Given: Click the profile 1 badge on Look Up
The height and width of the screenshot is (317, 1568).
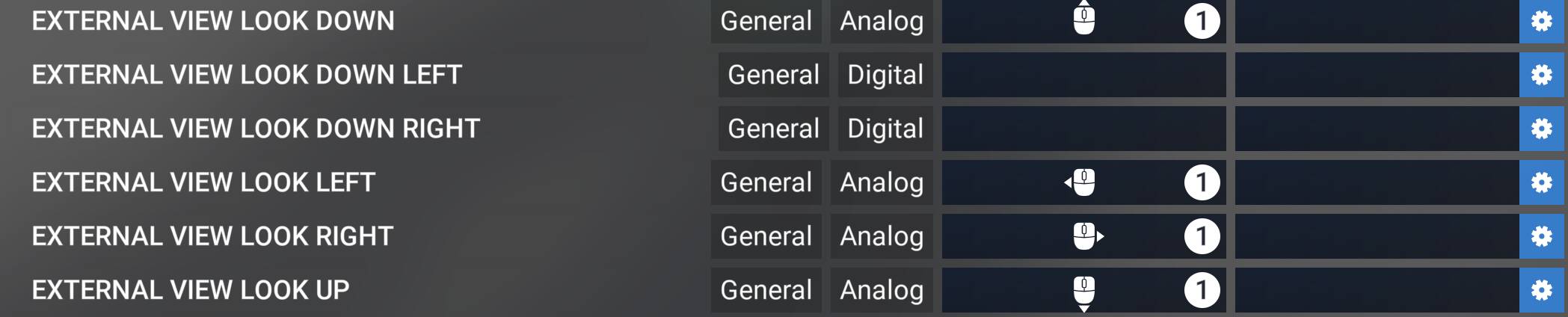Looking at the screenshot, I should 1202,290.
